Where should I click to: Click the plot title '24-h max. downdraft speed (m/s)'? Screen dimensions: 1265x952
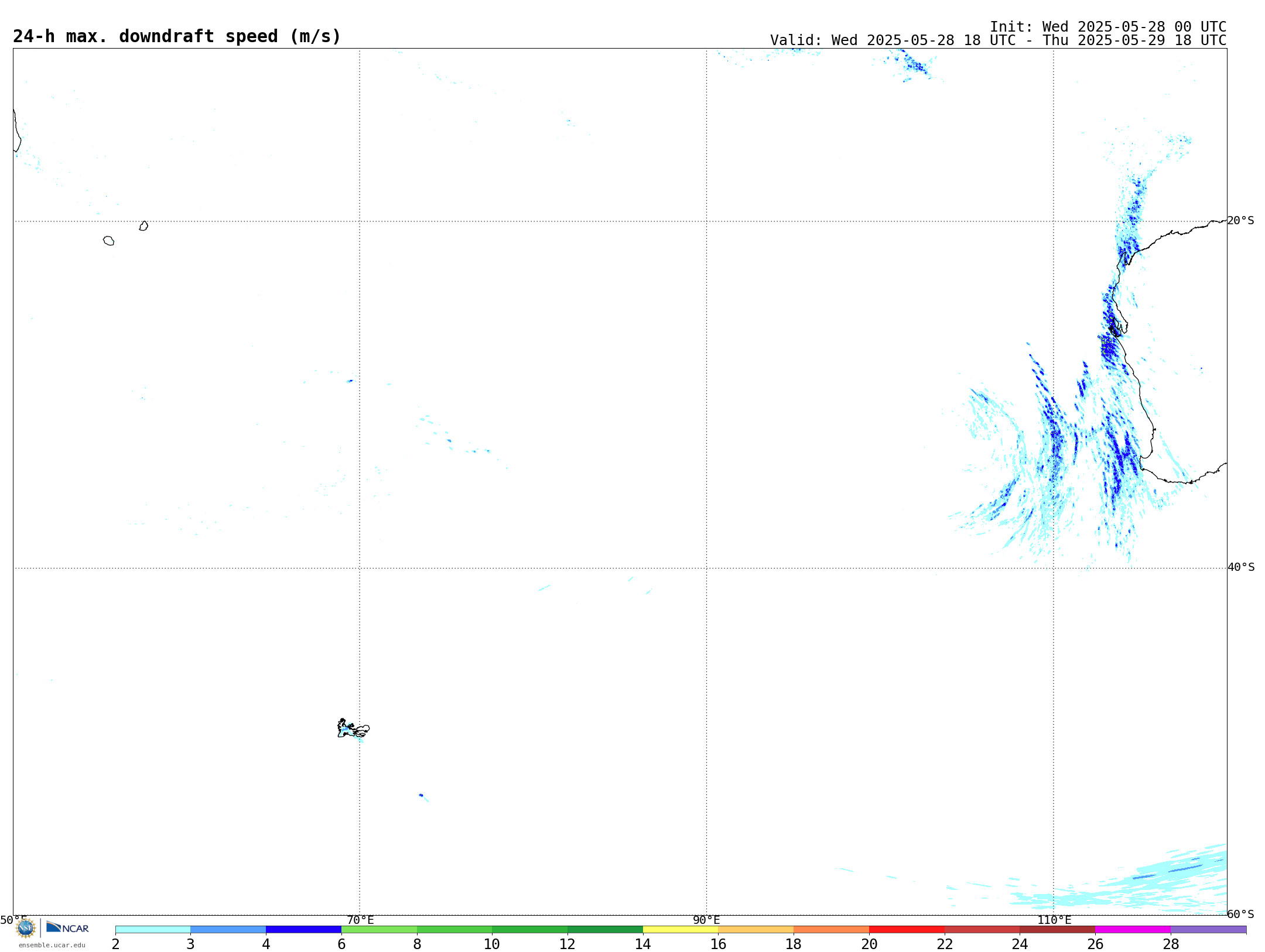177,36
